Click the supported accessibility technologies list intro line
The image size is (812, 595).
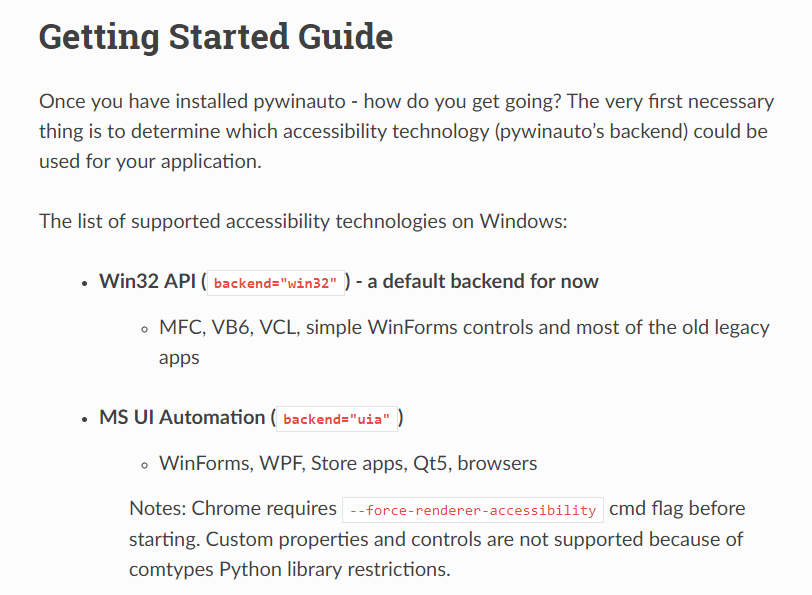click(x=303, y=221)
